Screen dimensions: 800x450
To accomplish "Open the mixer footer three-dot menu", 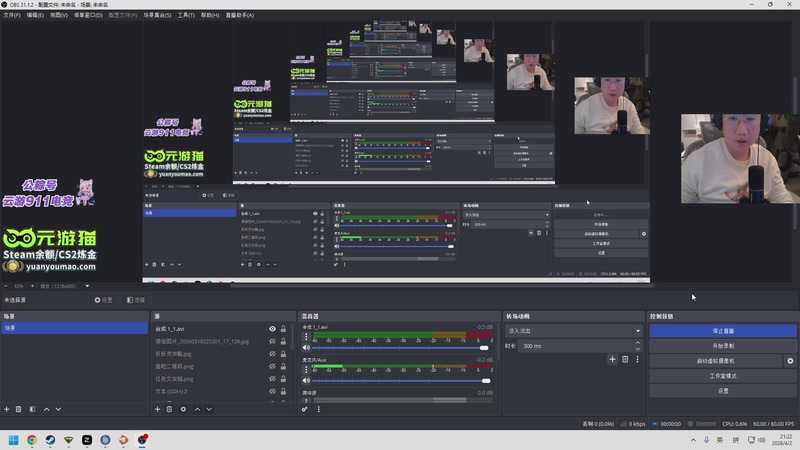I will (319, 409).
